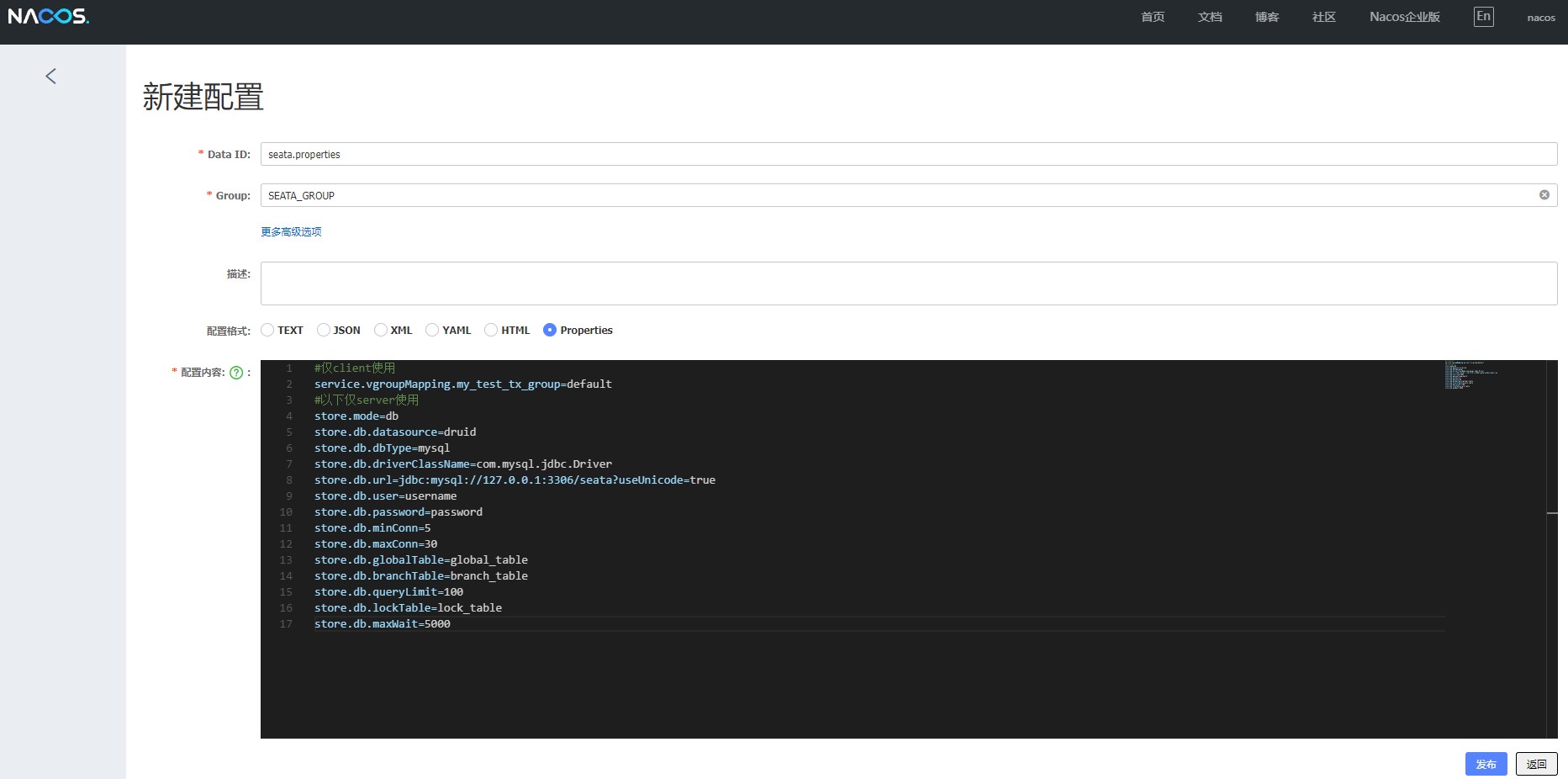This screenshot has height=779, width=1568.
Task: Clear the Group field with the X icon
Action: point(1544,195)
